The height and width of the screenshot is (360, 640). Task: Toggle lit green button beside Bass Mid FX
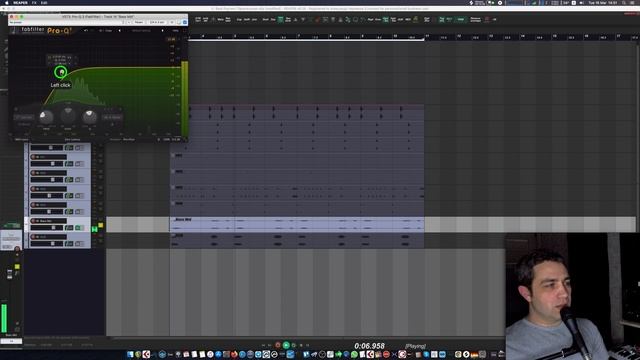[79, 228]
